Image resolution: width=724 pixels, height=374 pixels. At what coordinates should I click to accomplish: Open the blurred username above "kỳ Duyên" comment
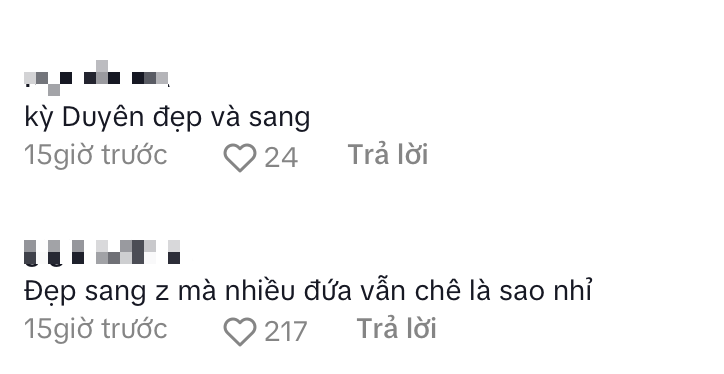tap(97, 78)
